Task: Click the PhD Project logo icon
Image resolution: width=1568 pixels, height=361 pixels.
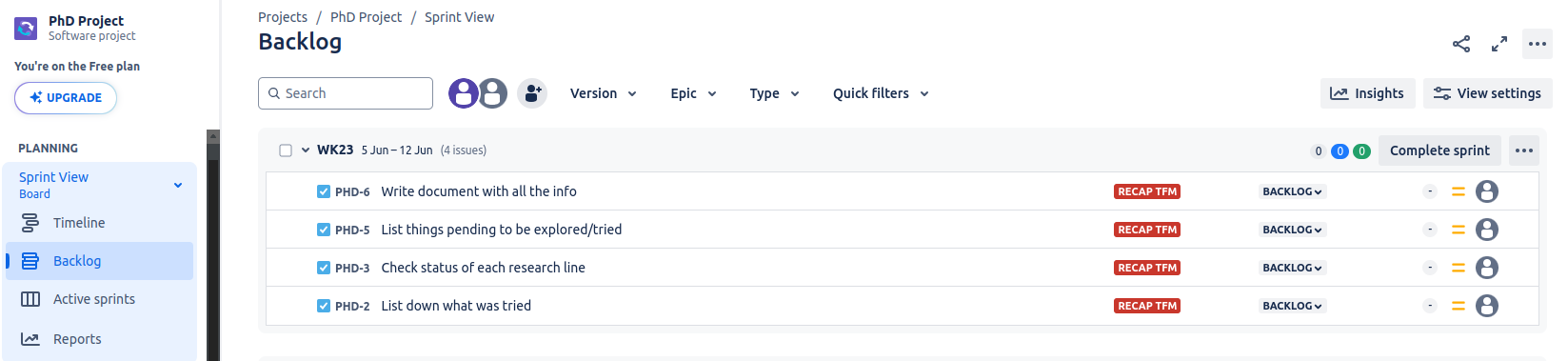Action: (x=26, y=28)
